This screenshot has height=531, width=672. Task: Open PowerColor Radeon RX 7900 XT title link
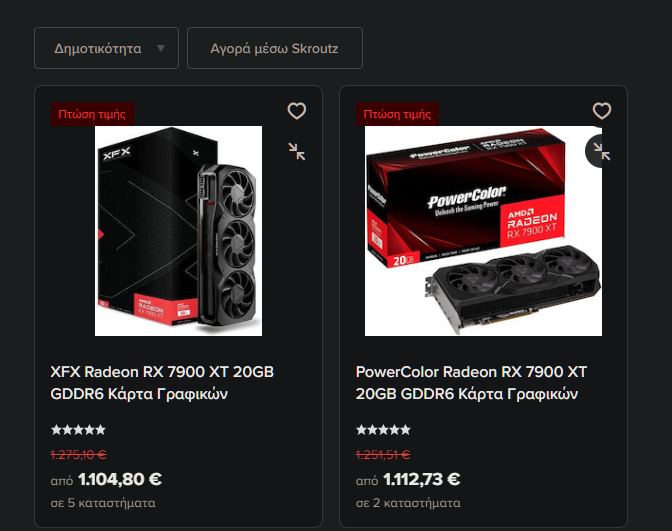point(471,383)
